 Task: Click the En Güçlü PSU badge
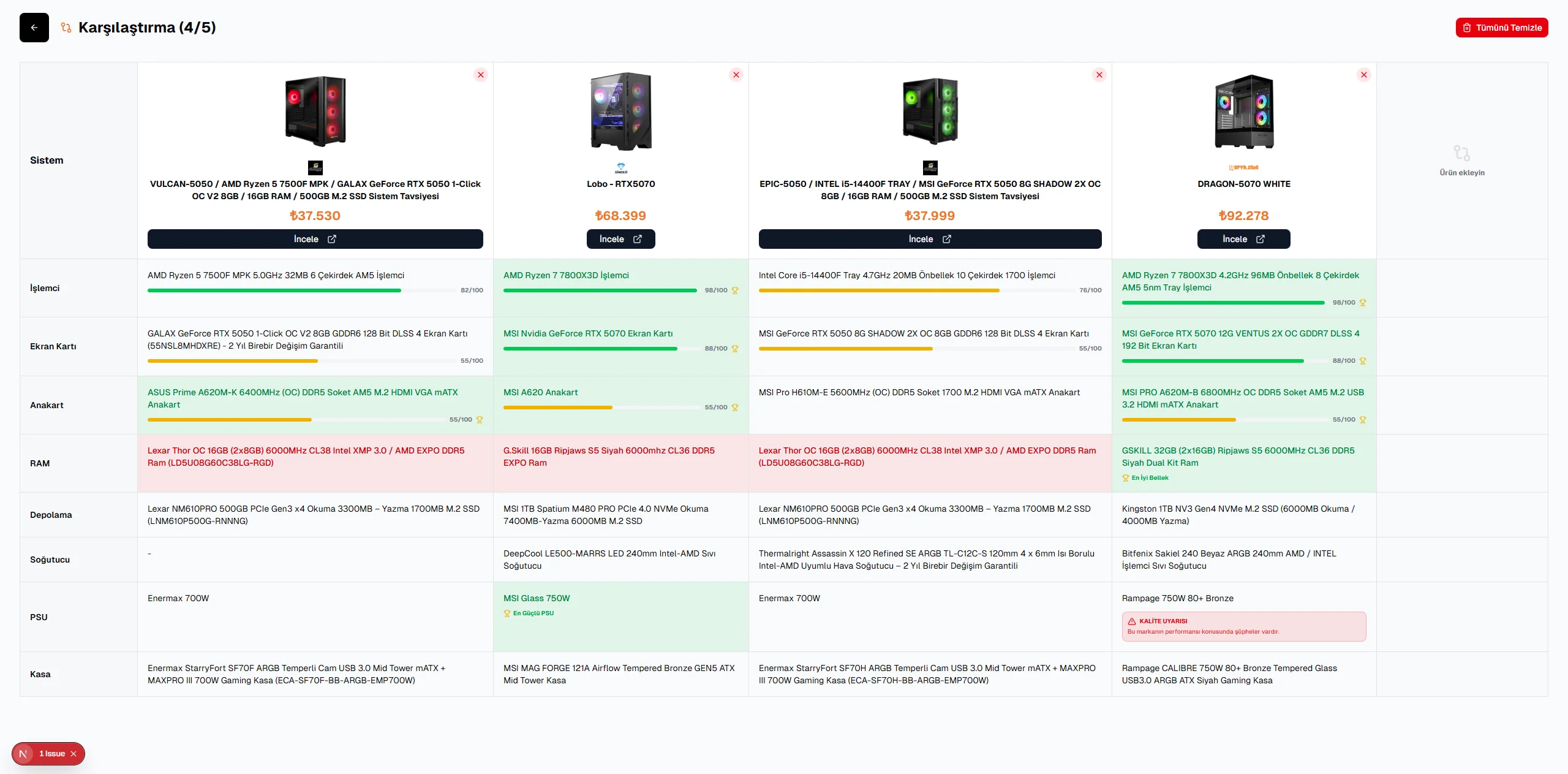pos(529,613)
